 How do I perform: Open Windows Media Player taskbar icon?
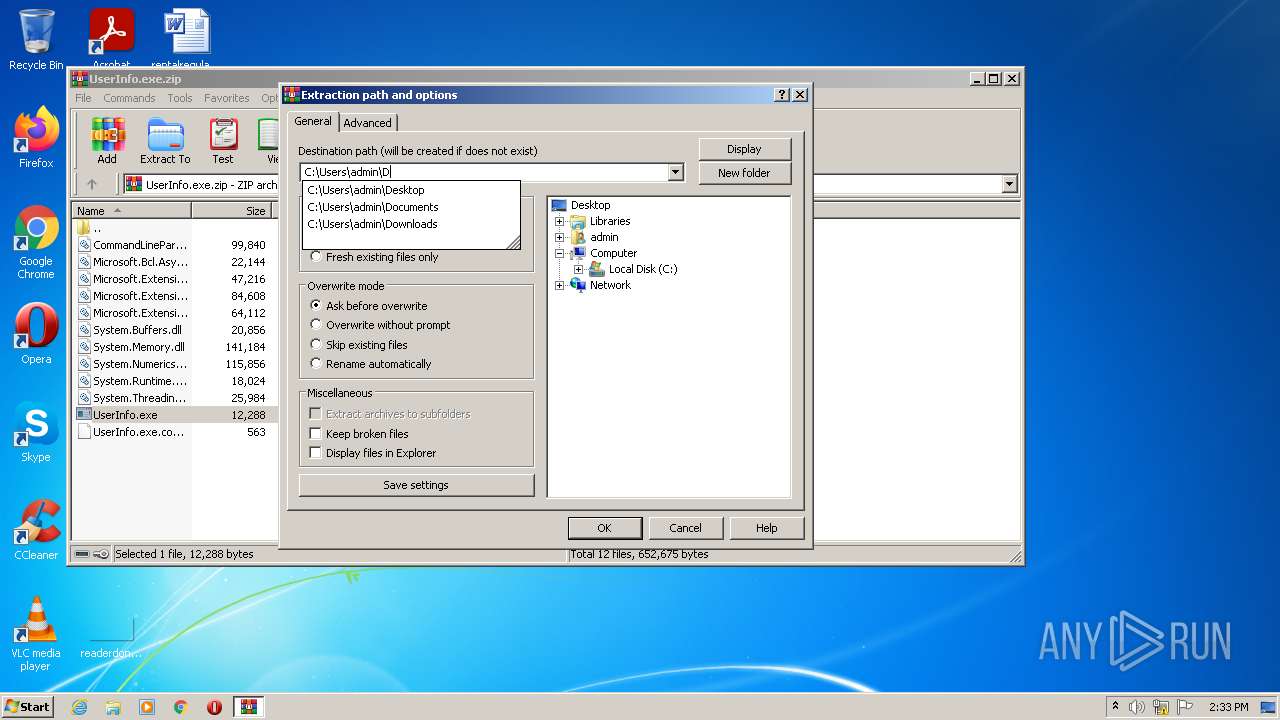[147, 707]
